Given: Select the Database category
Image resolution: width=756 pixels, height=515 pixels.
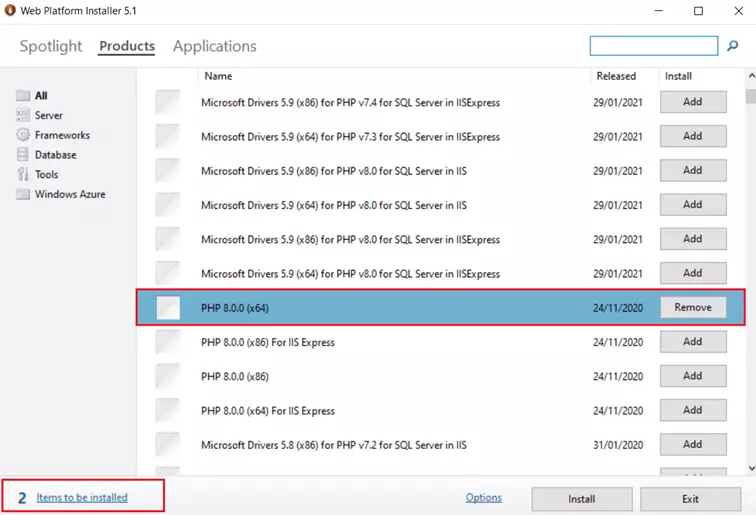Looking at the screenshot, I should 55,155.
